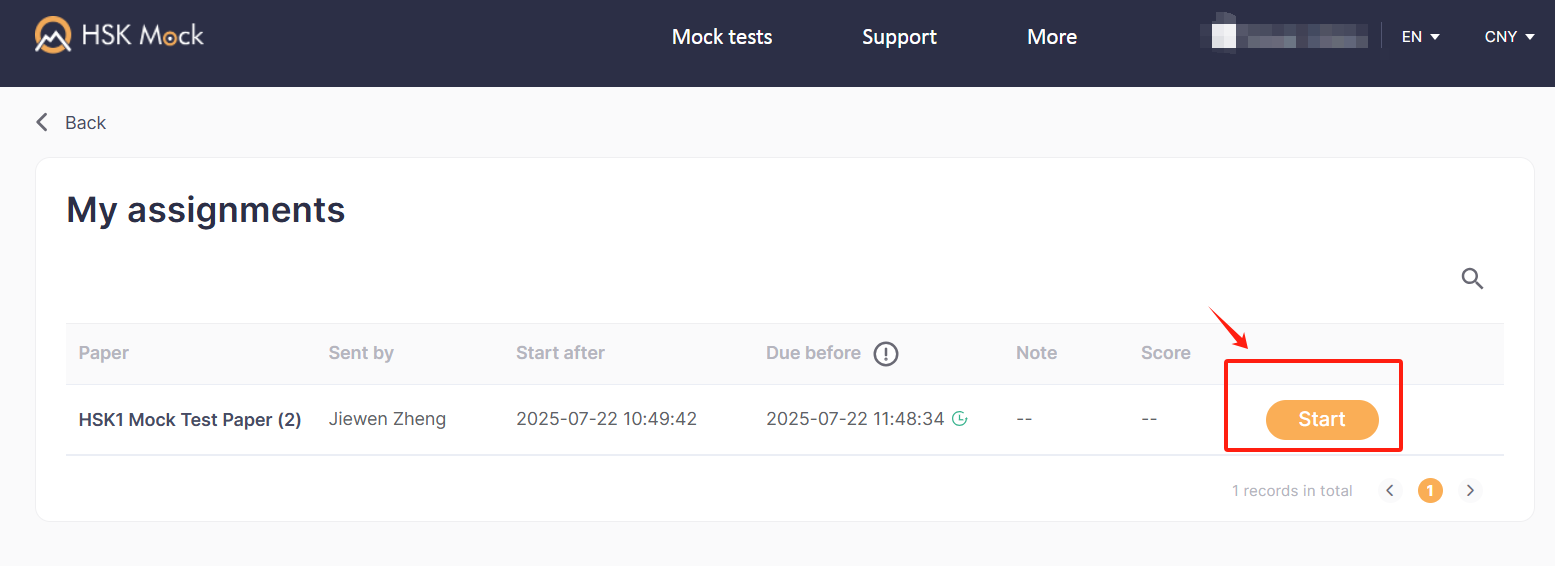Open the CNY currency dropdown
The width and height of the screenshot is (1555, 566).
click(1509, 37)
